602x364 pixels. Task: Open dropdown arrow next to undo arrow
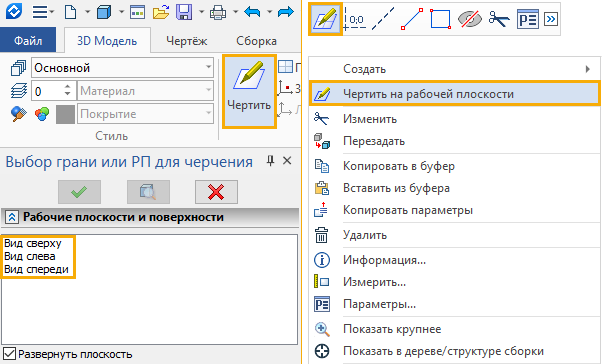(x=270, y=12)
